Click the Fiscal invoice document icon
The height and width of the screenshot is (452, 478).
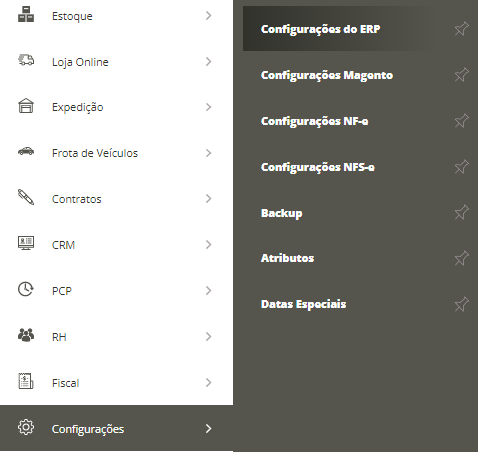pyautogui.click(x=26, y=381)
